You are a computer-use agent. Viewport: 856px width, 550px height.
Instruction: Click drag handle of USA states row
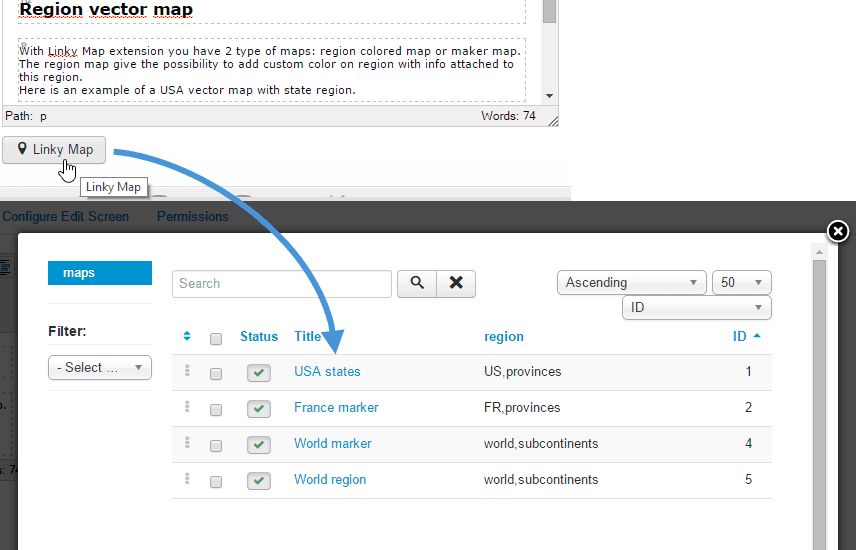point(186,372)
